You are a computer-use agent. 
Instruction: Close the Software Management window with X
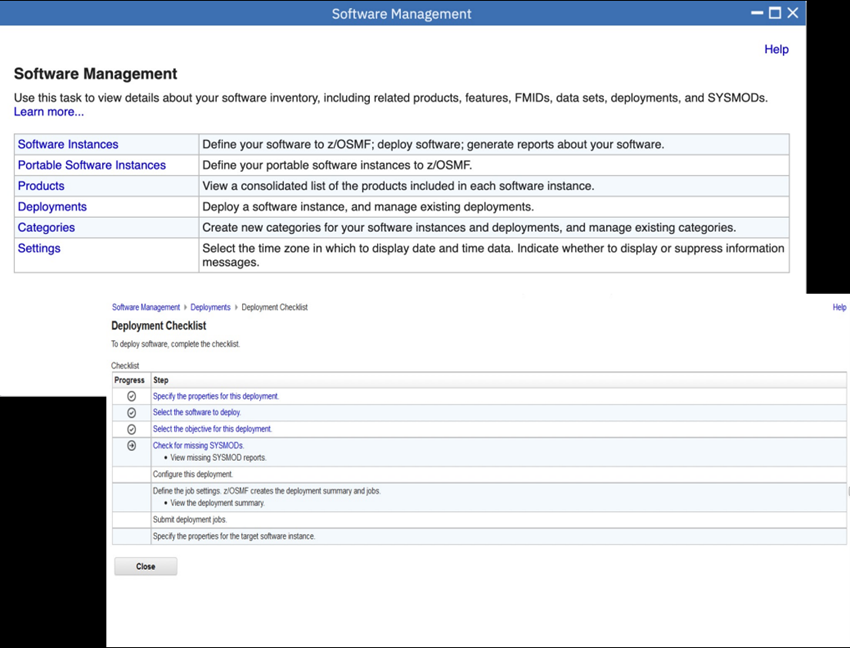pos(793,13)
